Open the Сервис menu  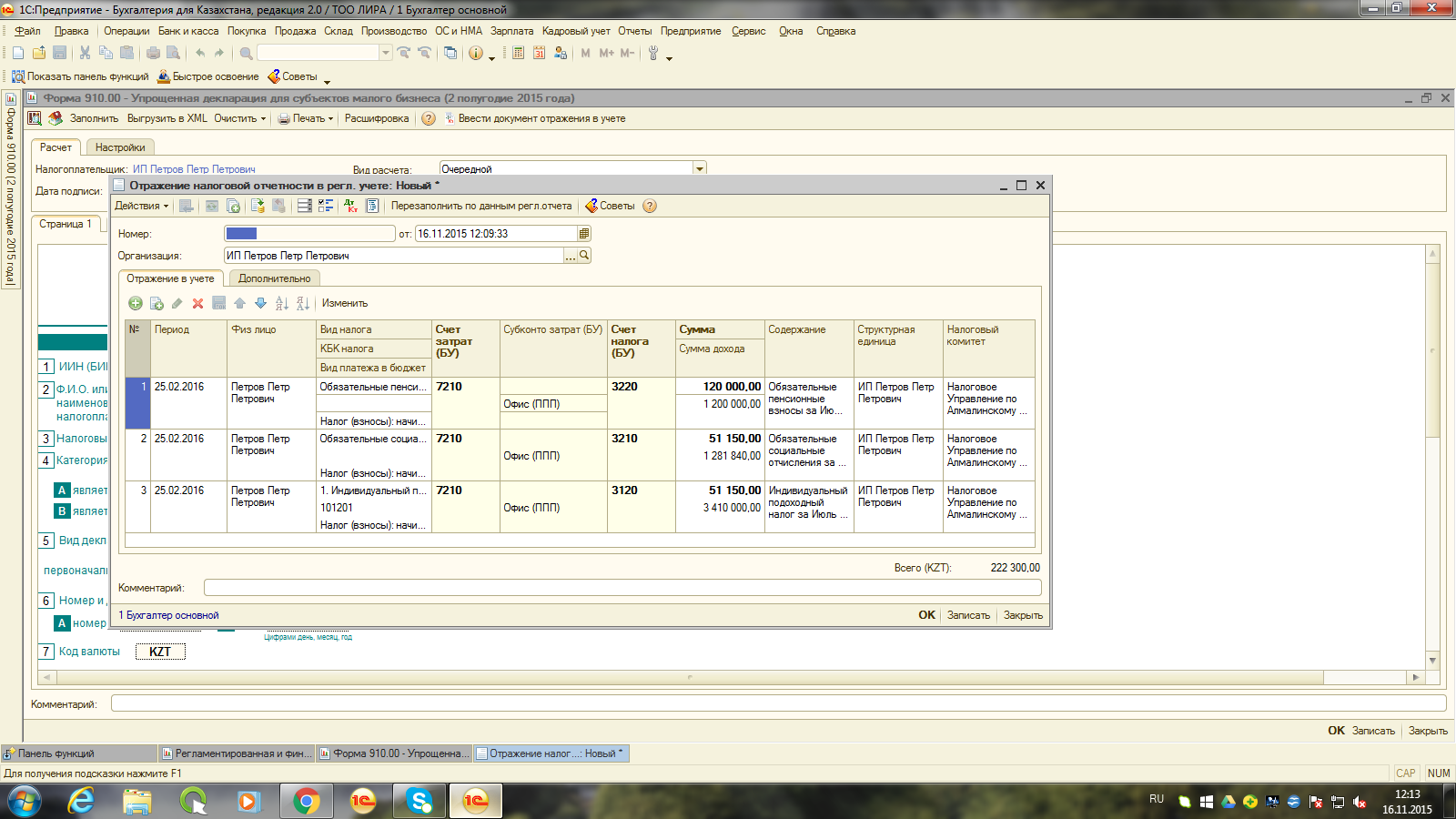[748, 31]
